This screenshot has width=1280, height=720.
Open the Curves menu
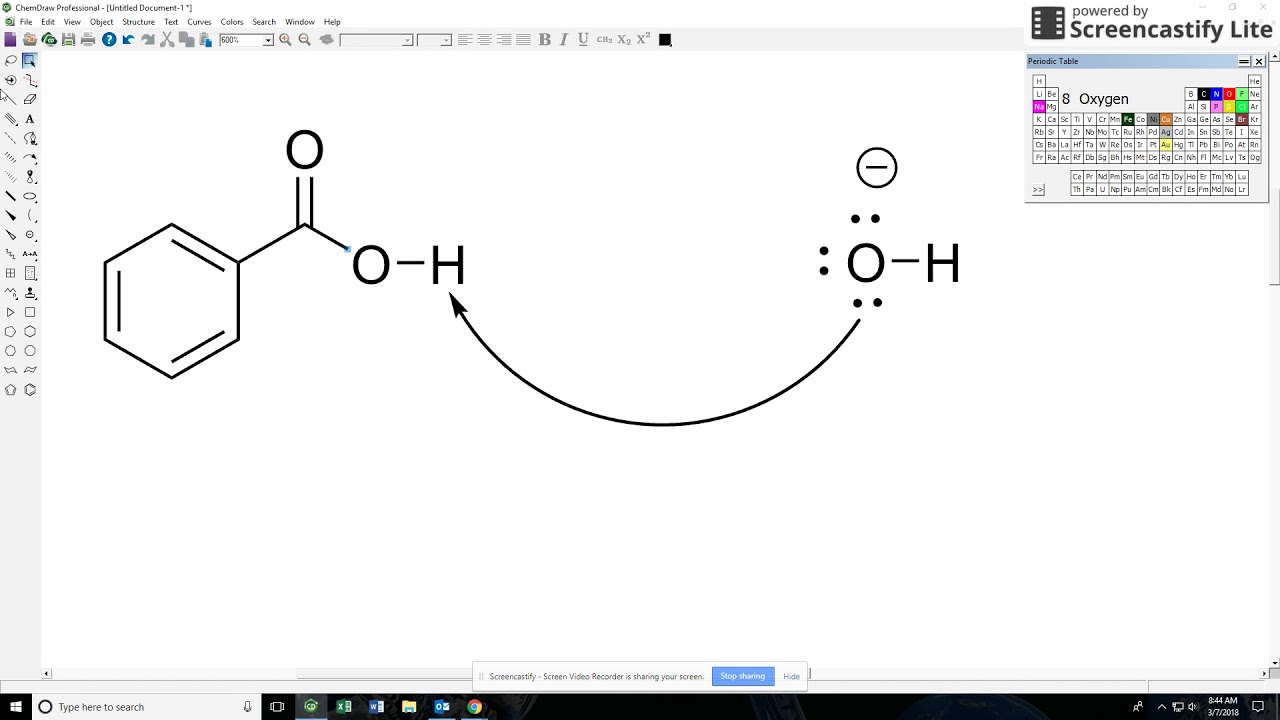click(x=199, y=22)
